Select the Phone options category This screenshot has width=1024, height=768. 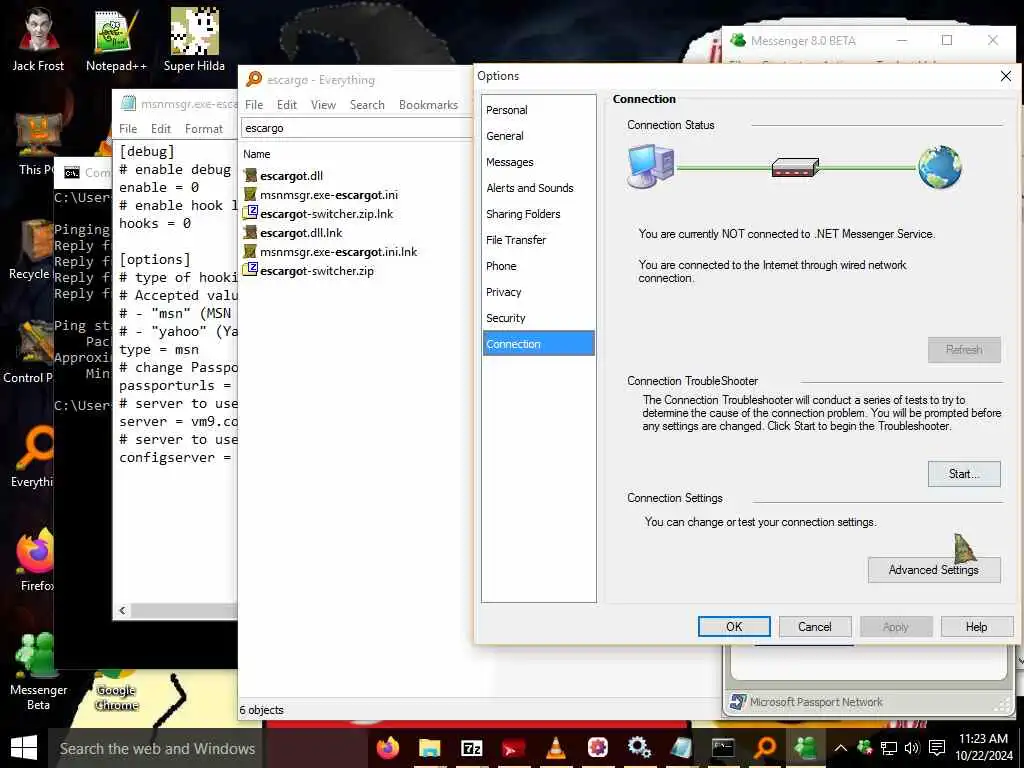click(539, 266)
